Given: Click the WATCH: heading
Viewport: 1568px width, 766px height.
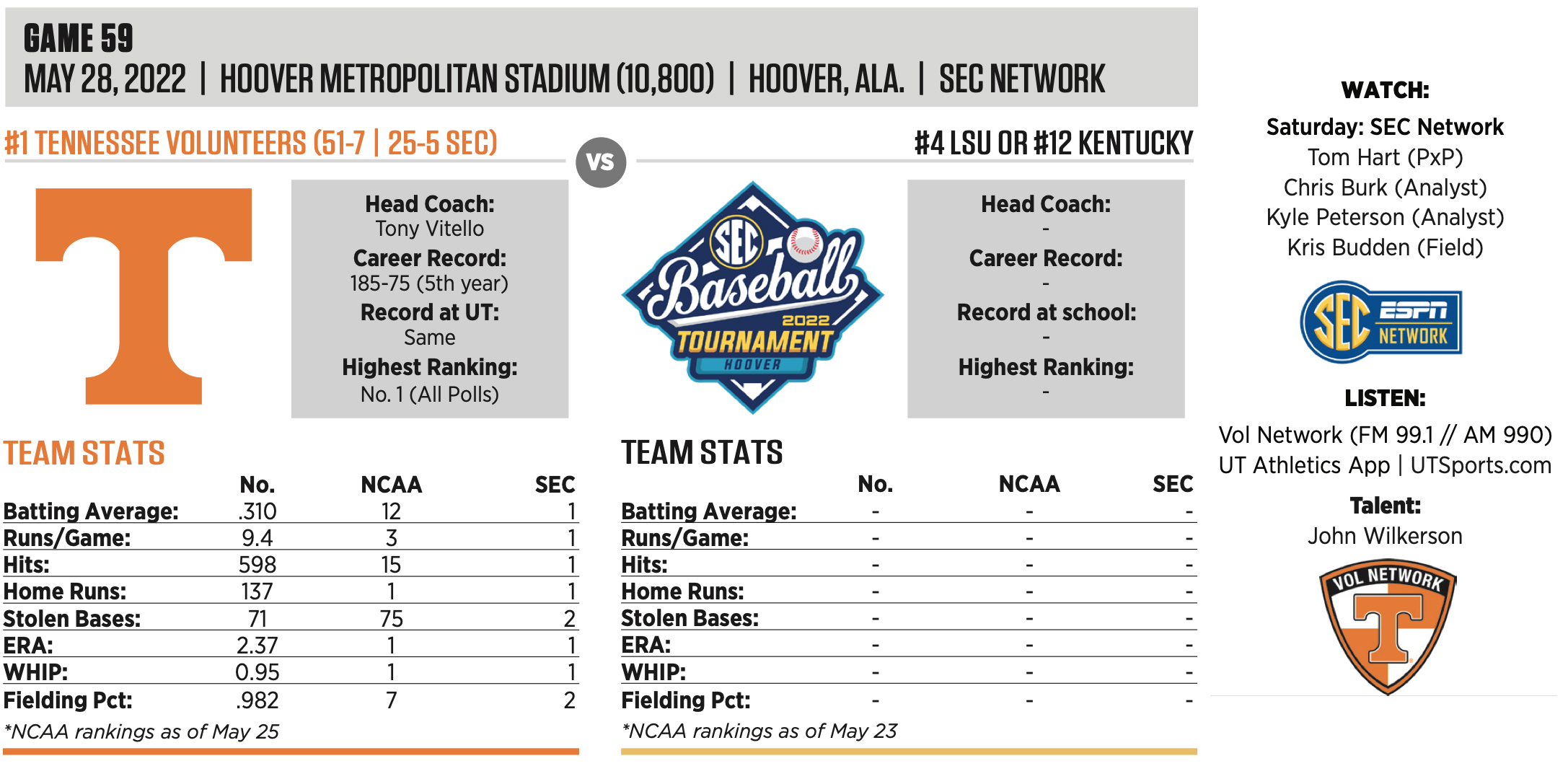Looking at the screenshot, I should pos(1385,90).
